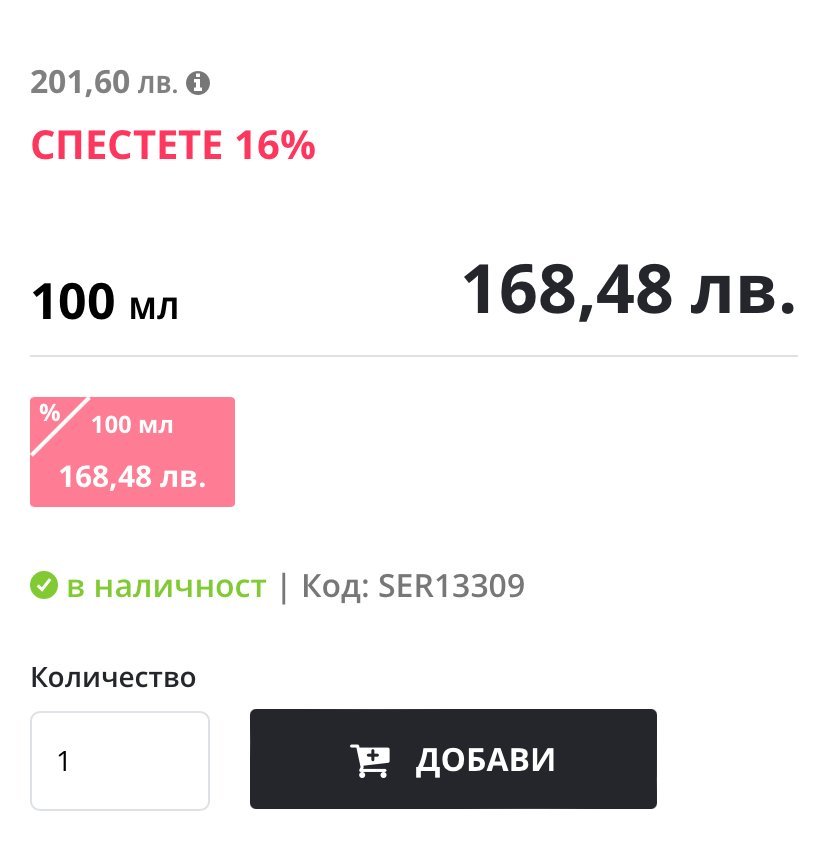The image size is (828, 846).
Task: Click the 100 мл label in the pink tile
Action: [x=133, y=425]
